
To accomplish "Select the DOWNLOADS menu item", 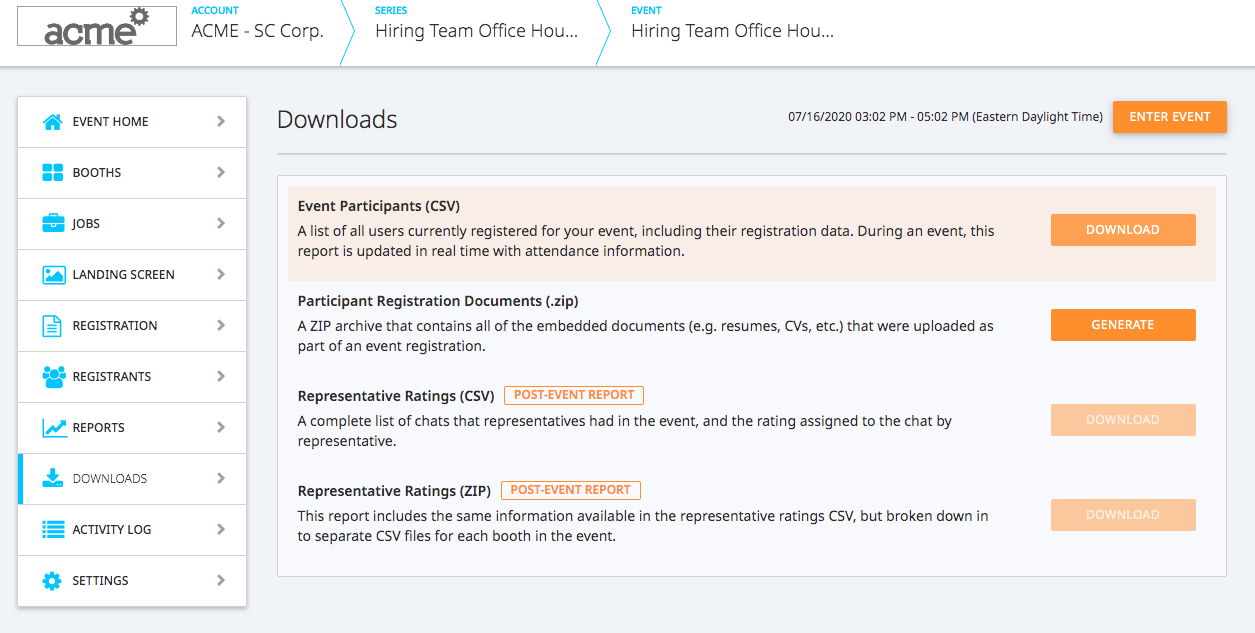I will pos(132,479).
